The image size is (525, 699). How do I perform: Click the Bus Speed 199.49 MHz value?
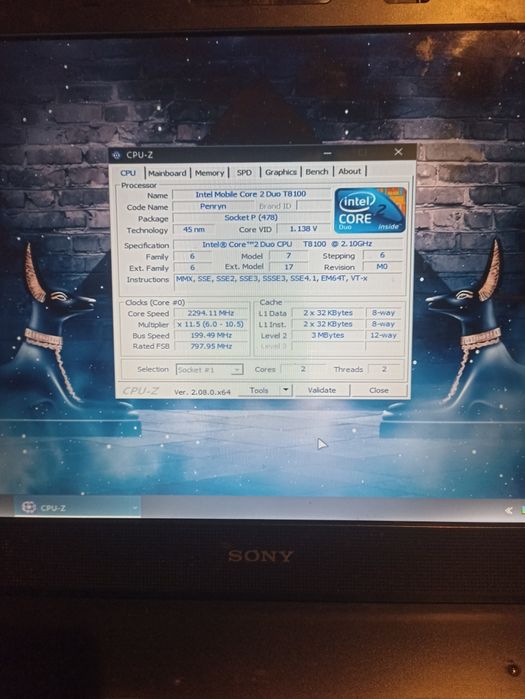[x=211, y=335]
